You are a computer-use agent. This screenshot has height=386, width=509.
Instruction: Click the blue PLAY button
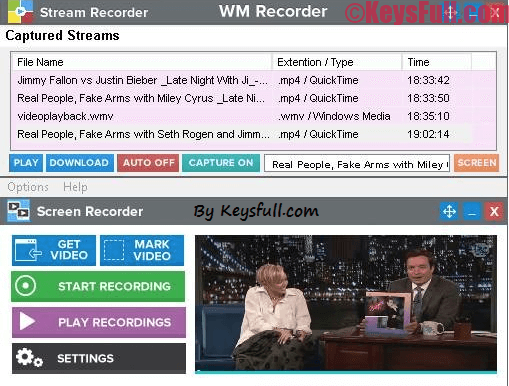26,163
